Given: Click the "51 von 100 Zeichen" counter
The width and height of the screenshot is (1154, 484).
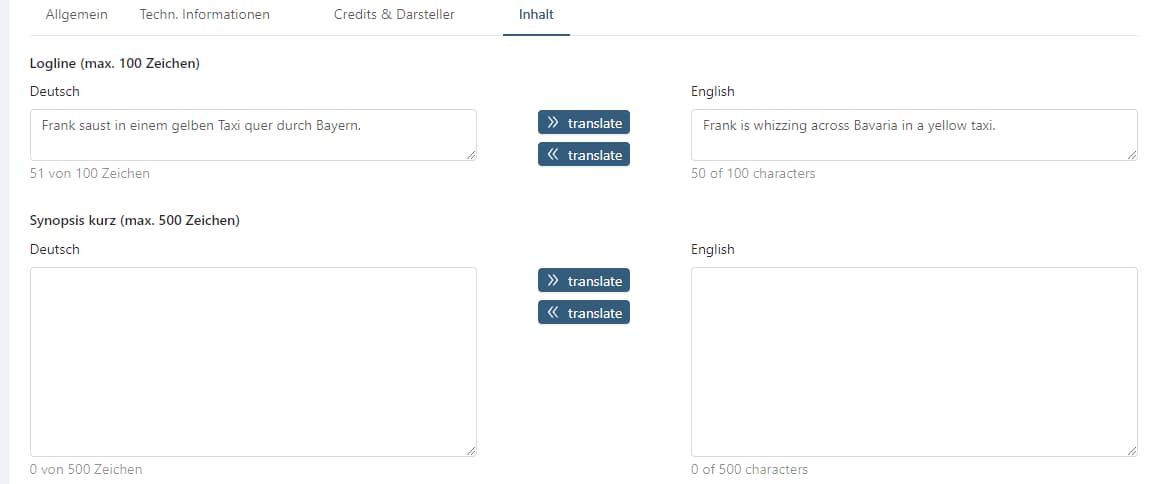Looking at the screenshot, I should pos(90,173).
